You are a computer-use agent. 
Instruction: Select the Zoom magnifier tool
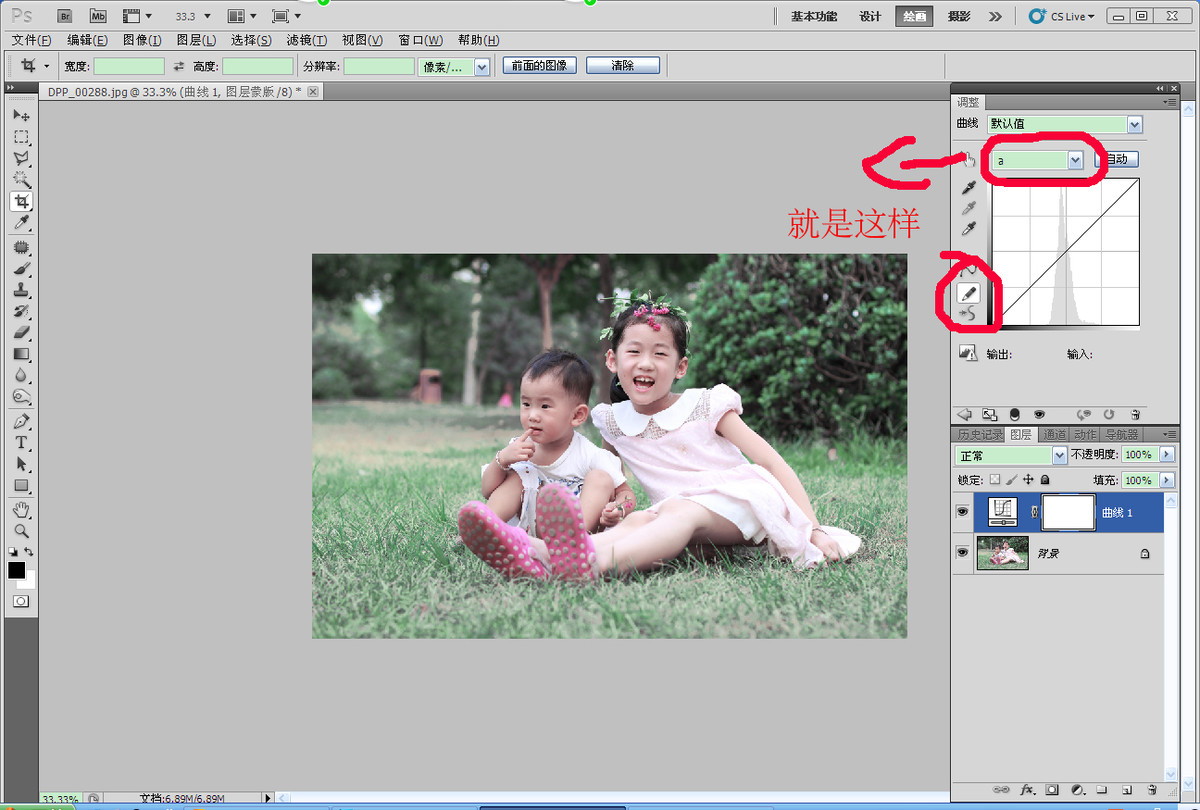[21, 531]
